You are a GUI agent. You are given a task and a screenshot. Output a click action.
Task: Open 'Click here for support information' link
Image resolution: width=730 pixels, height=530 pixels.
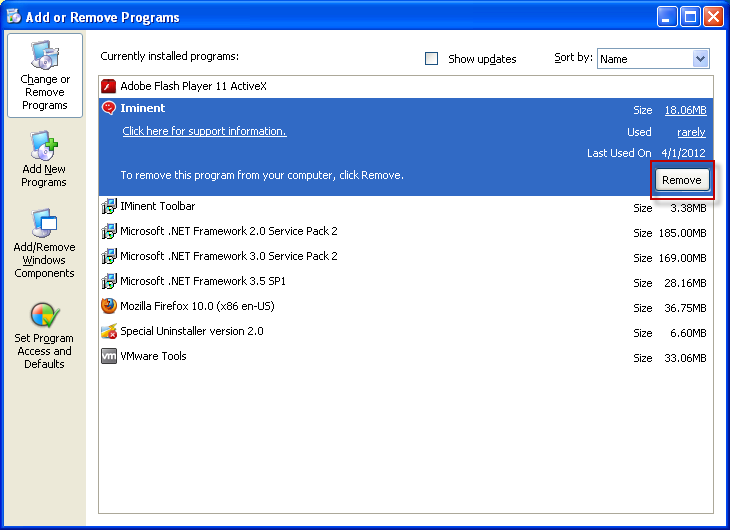pos(204,131)
